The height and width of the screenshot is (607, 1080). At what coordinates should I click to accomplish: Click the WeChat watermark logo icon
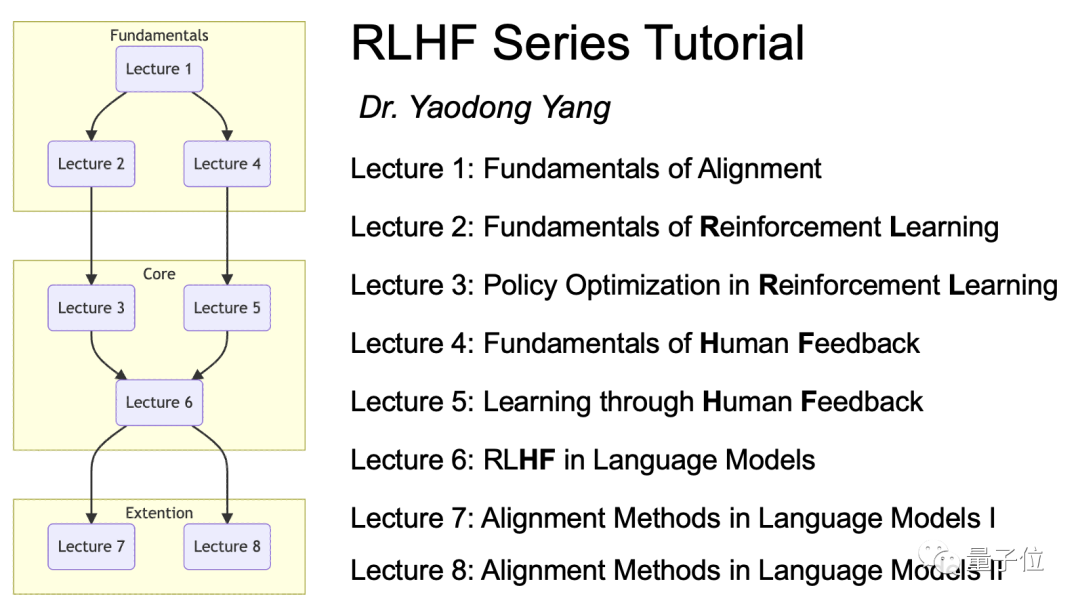click(939, 557)
